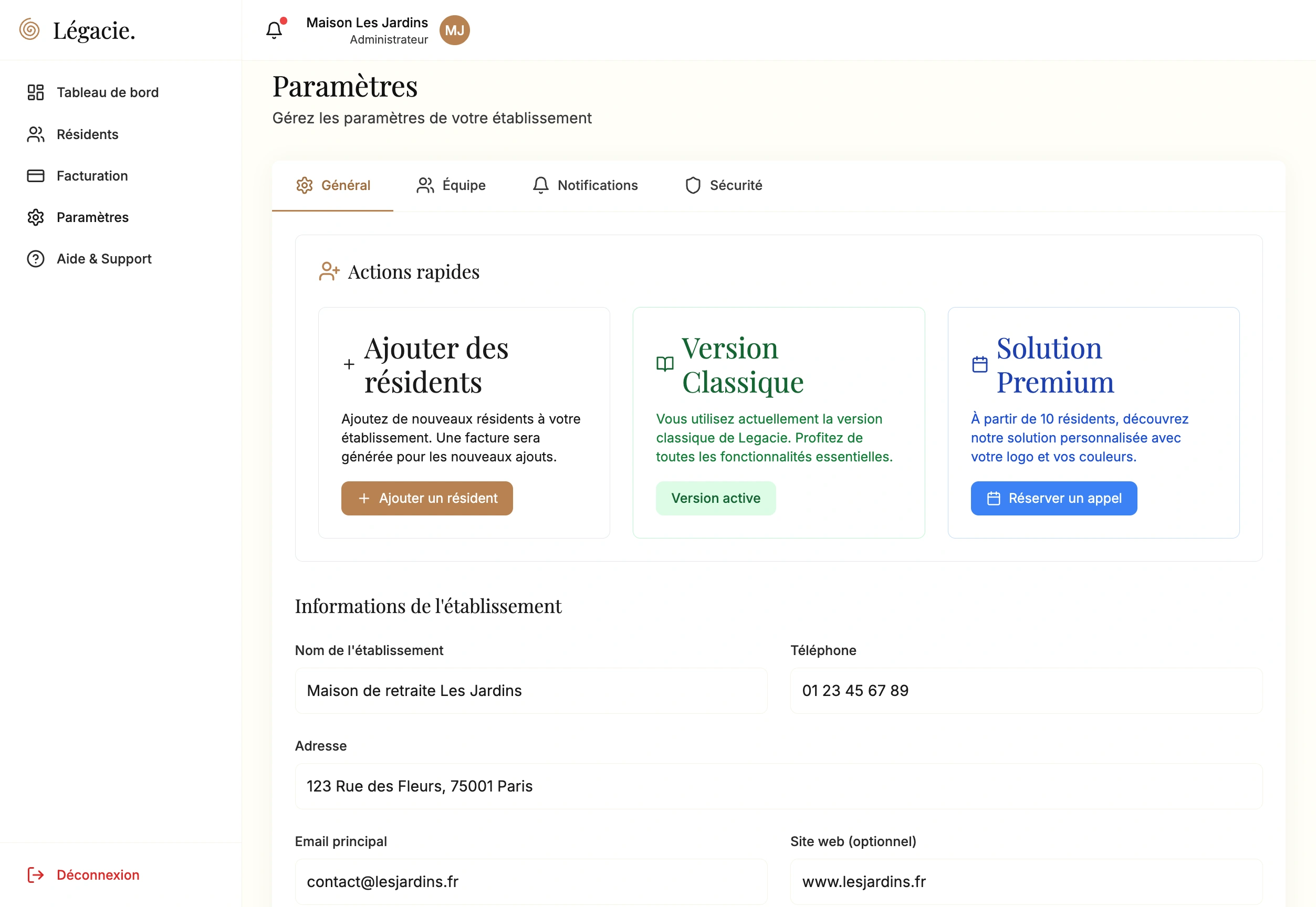Open the Notifications settings tab
Viewport: 1316px width, 907px height.
(x=585, y=185)
